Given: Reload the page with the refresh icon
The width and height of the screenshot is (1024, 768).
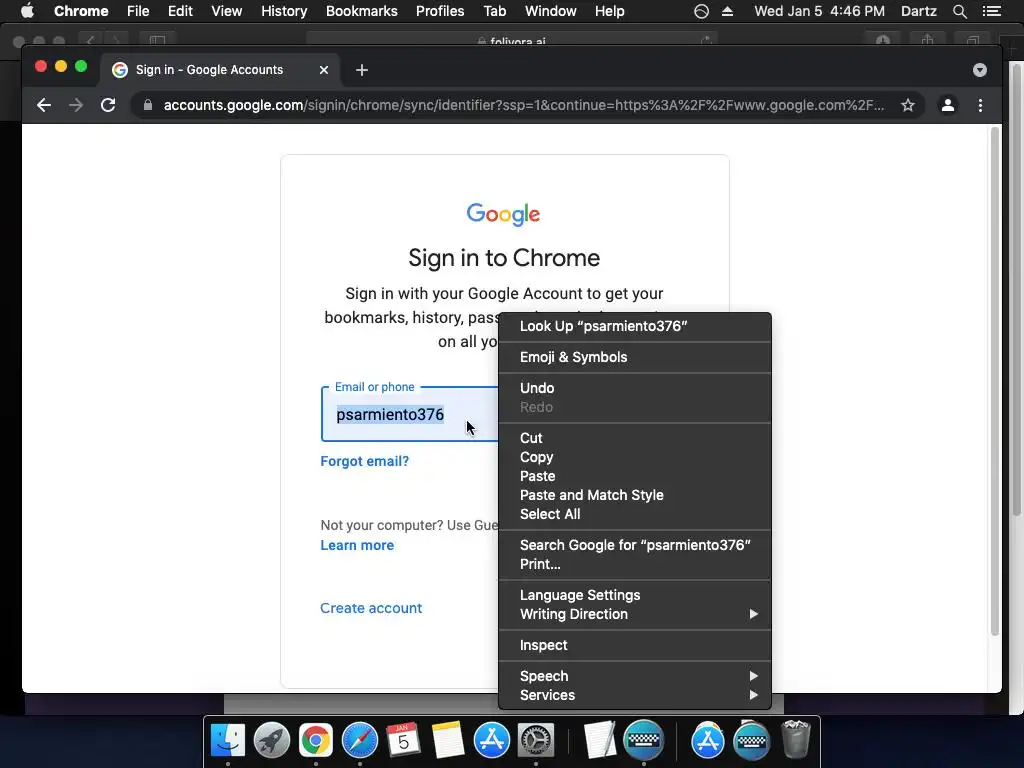Looking at the screenshot, I should click(x=108, y=105).
